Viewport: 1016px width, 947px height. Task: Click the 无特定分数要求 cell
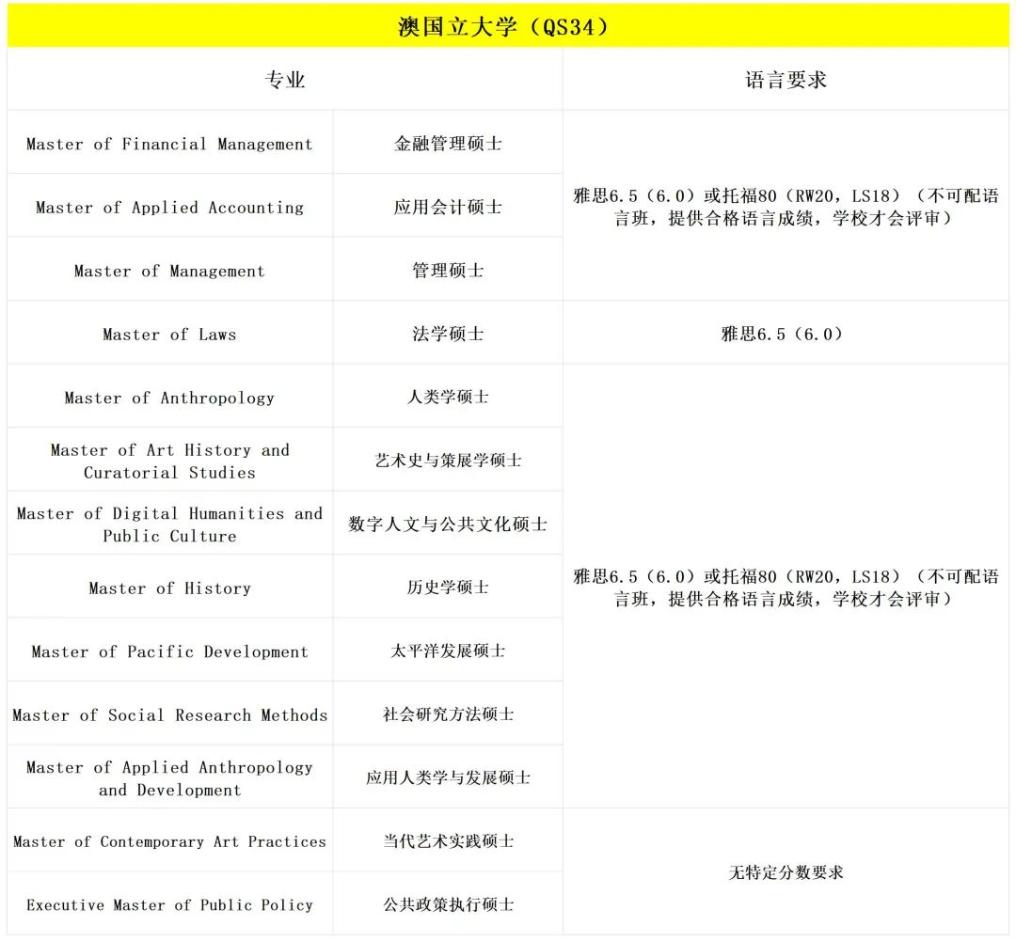click(785, 873)
